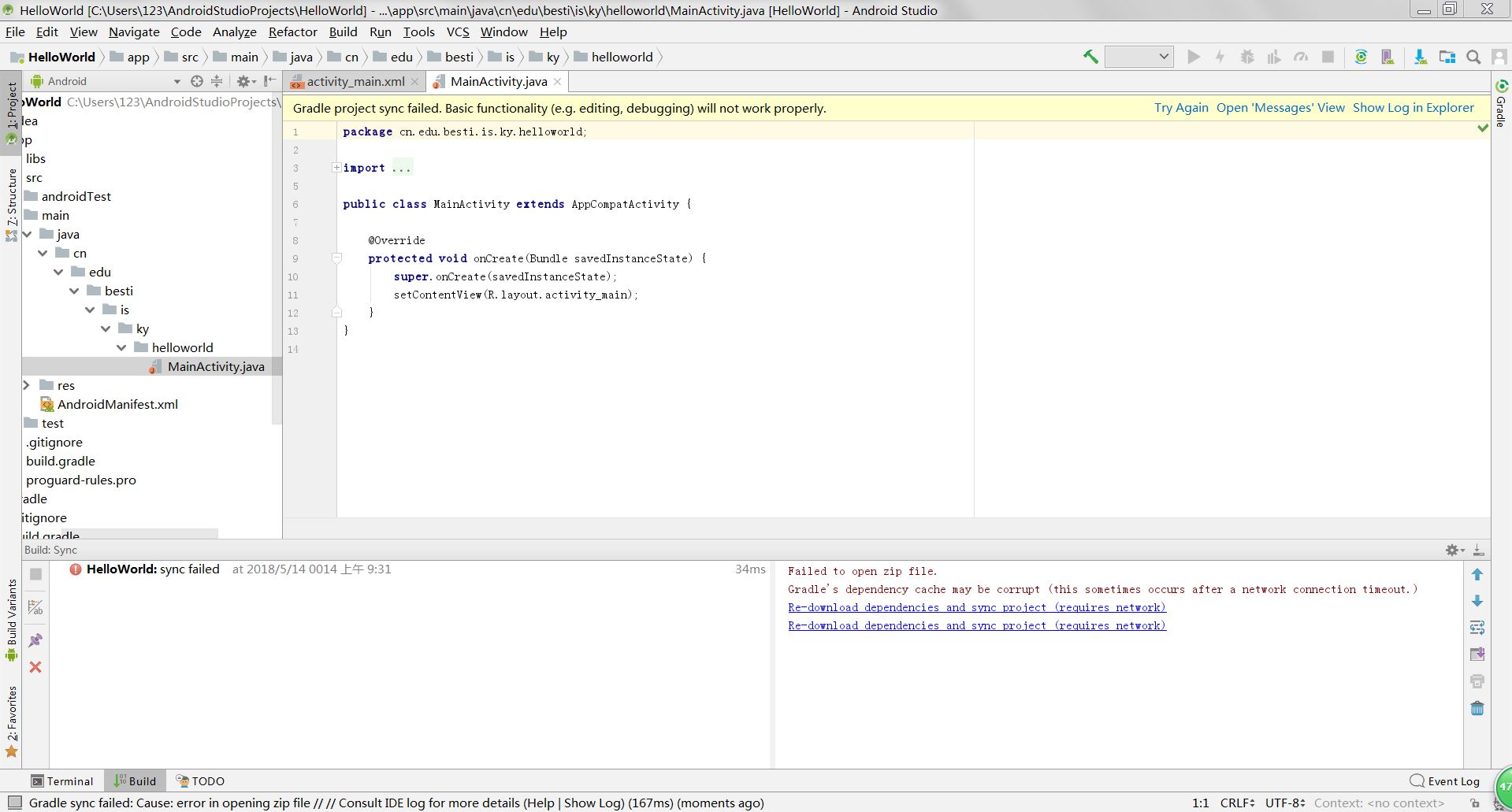
Task: Click Open 'Messages' View link
Action: pos(1280,108)
